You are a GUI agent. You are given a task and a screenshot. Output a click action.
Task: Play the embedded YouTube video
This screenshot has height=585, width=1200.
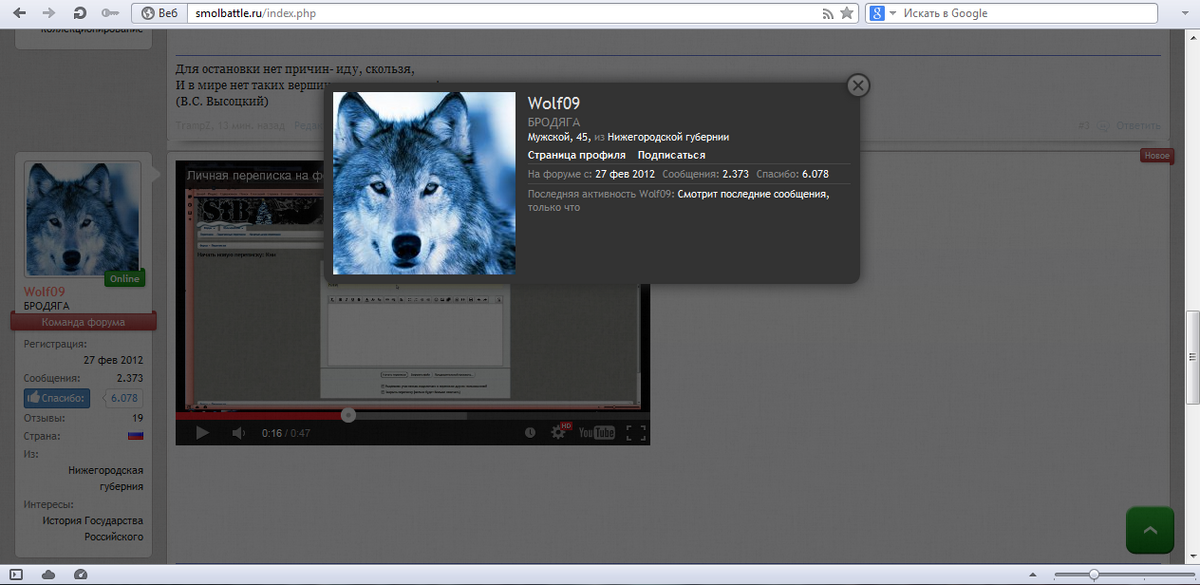coord(202,433)
